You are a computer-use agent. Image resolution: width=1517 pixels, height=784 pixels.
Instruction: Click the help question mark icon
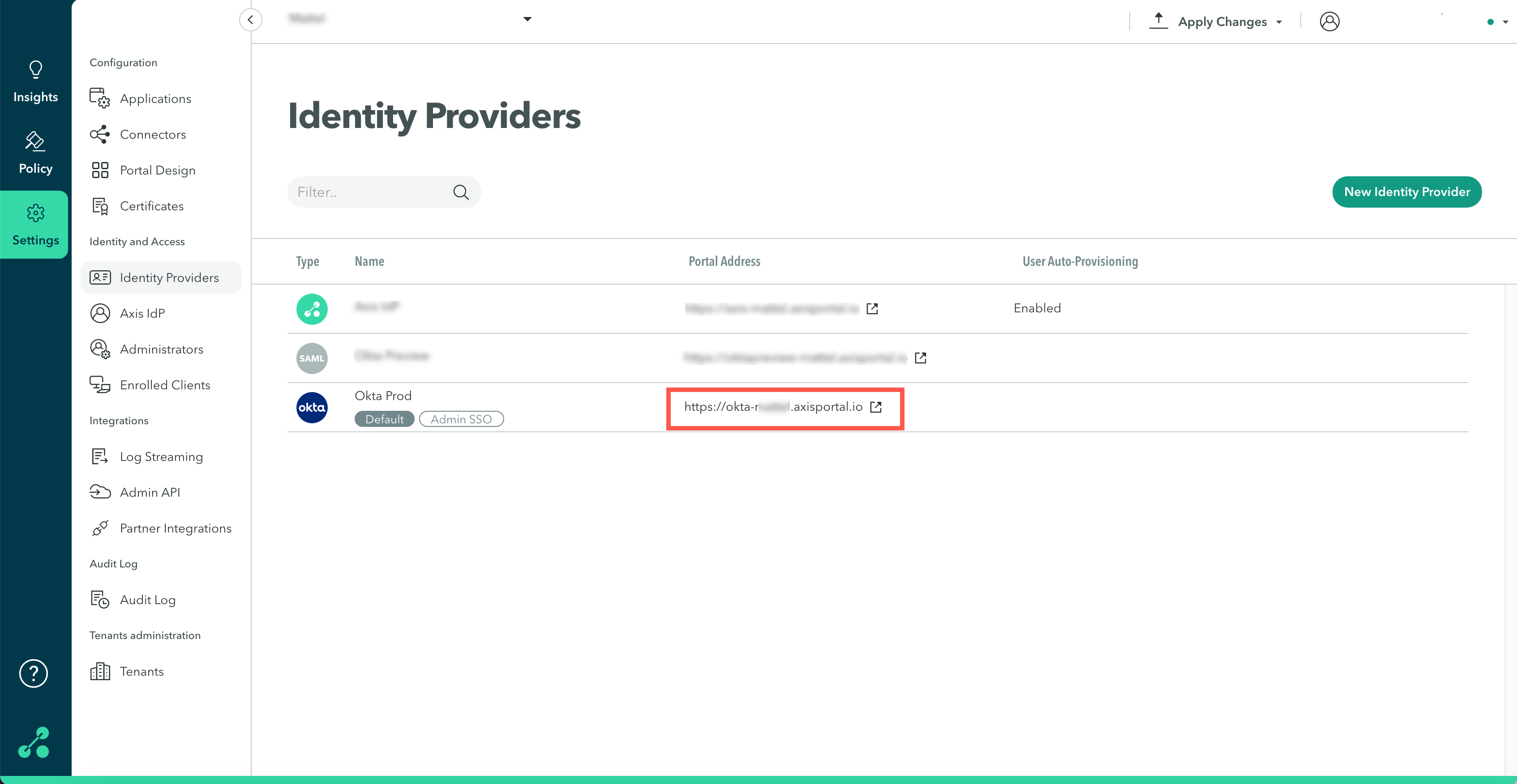click(x=34, y=673)
